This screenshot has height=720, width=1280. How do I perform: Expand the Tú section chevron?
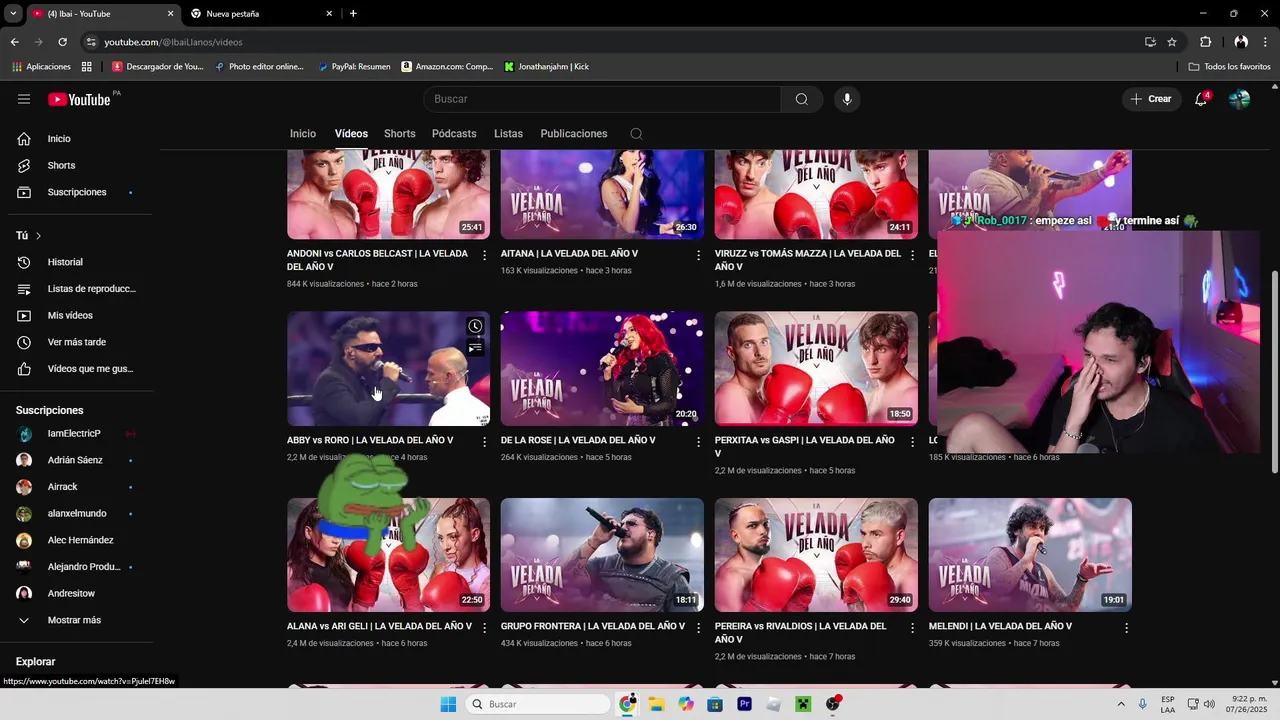38,236
